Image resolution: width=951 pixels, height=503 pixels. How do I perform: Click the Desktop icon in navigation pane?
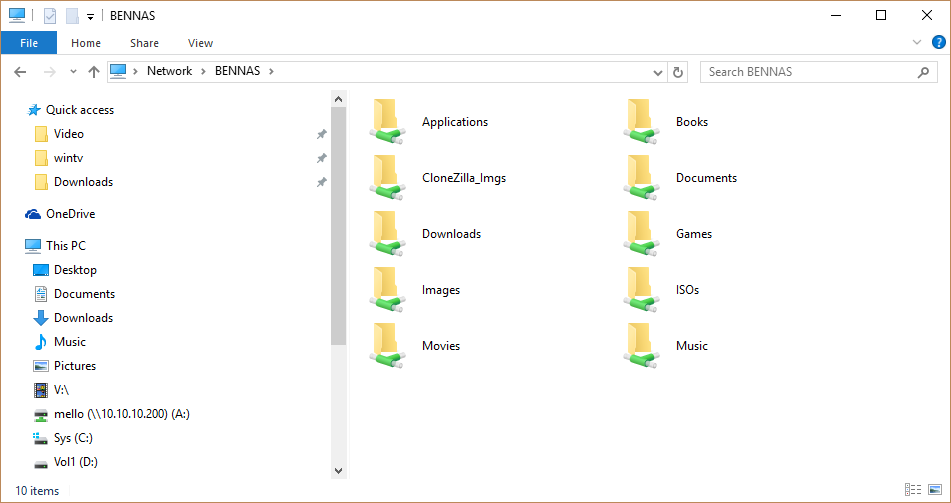pos(41,270)
